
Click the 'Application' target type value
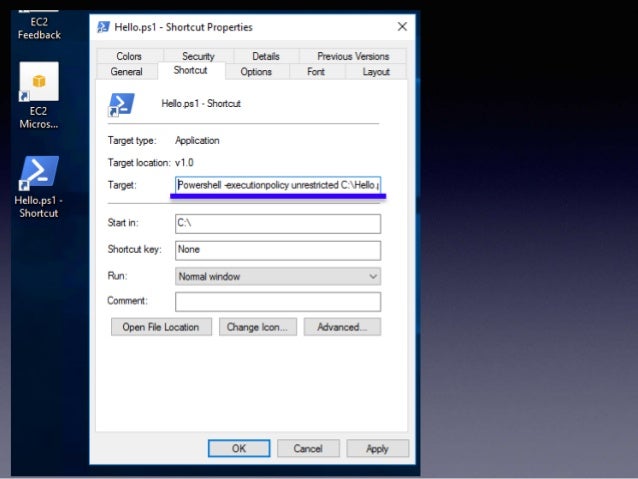pyautogui.click(x=197, y=140)
